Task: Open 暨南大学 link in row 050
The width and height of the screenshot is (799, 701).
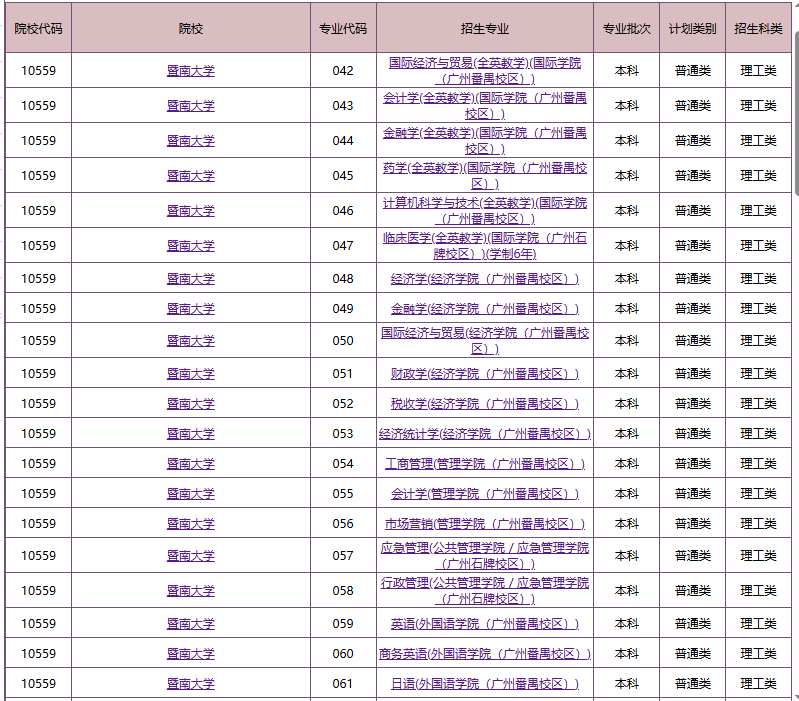Action: pyautogui.click(x=191, y=341)
